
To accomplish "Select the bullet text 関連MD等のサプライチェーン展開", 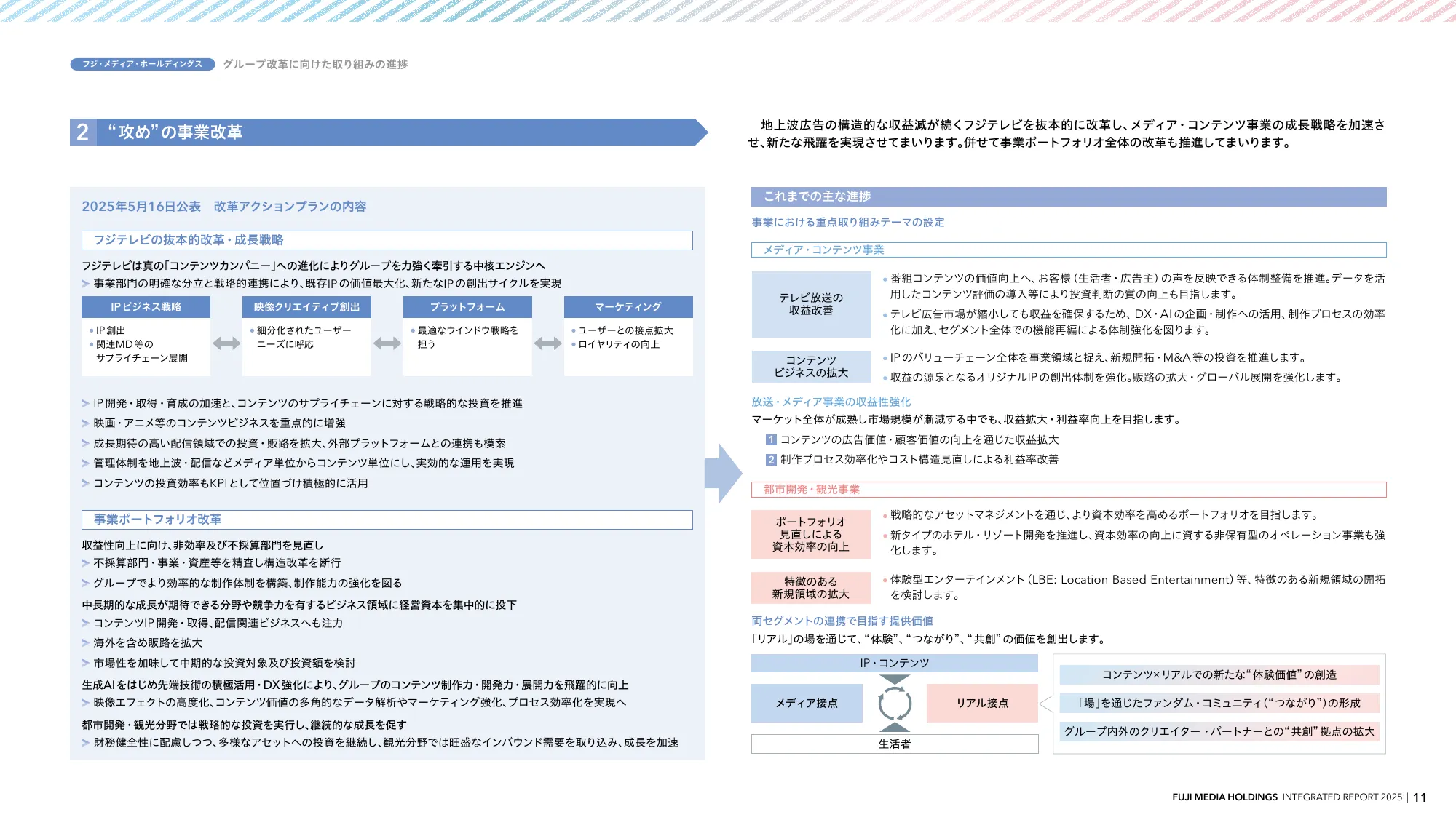I will [138, 351].
